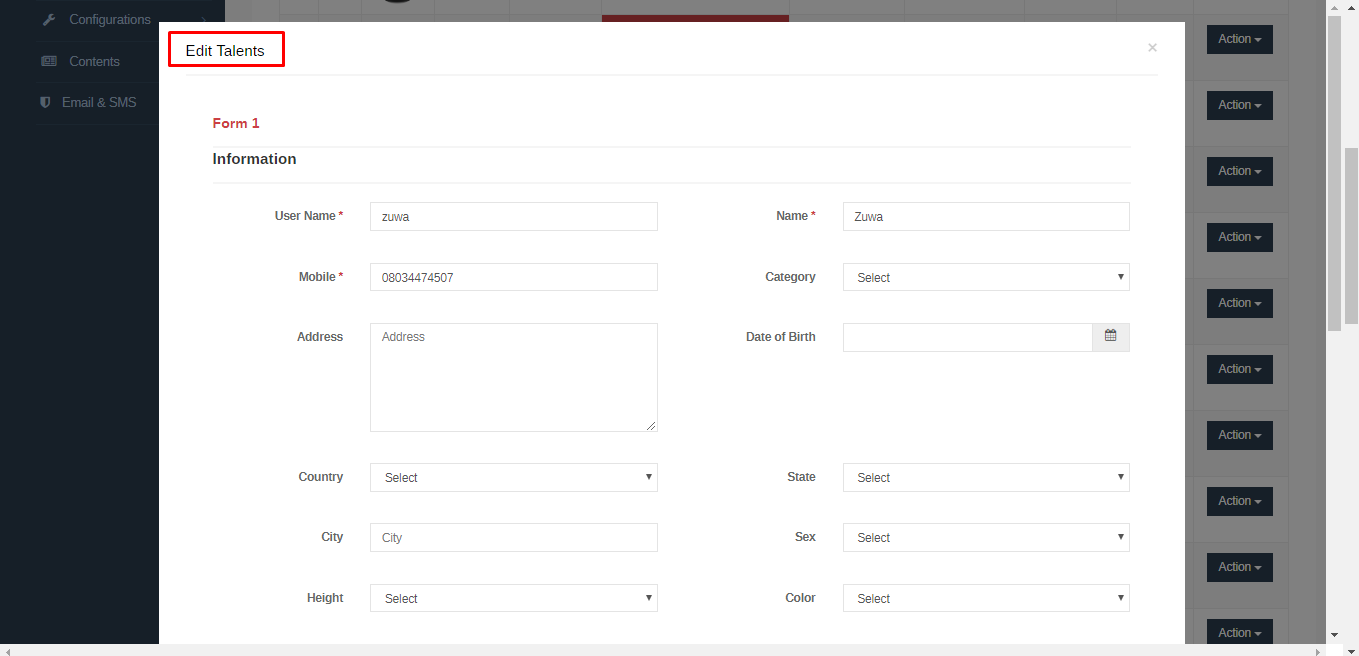Viewport: 1359px width, 656px height.
Task: Open the State dropdown
Action: point(986,477)
